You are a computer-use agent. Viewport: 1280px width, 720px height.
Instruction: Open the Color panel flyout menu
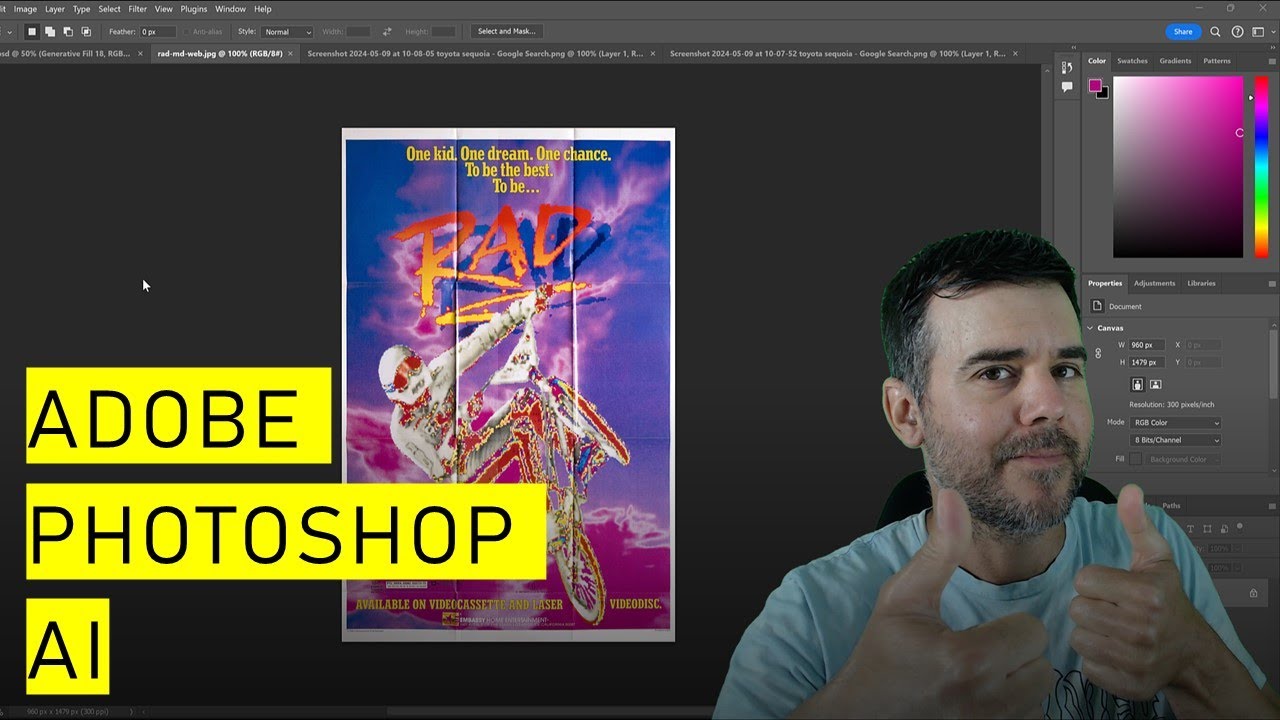tap(1270, 61)
